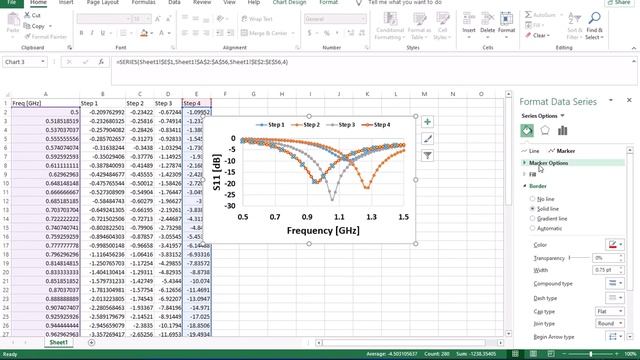Select Fill & Line paint bucket icon
This screenshot has width=640, height=360.
coord(527,131)
